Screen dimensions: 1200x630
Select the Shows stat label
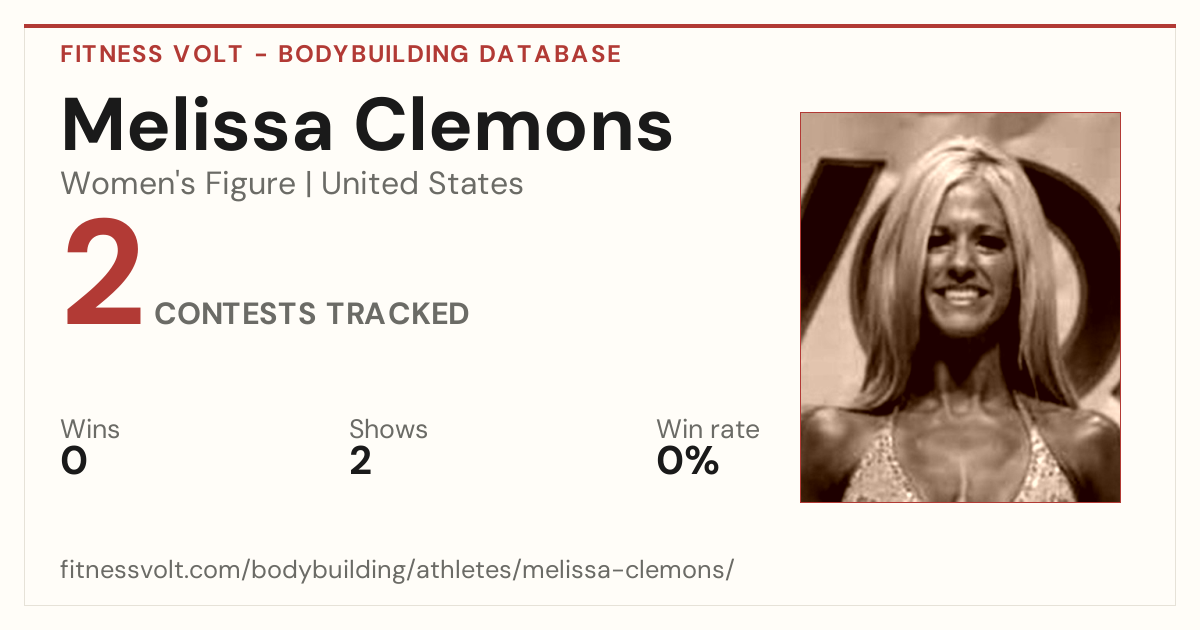[388, 429]
